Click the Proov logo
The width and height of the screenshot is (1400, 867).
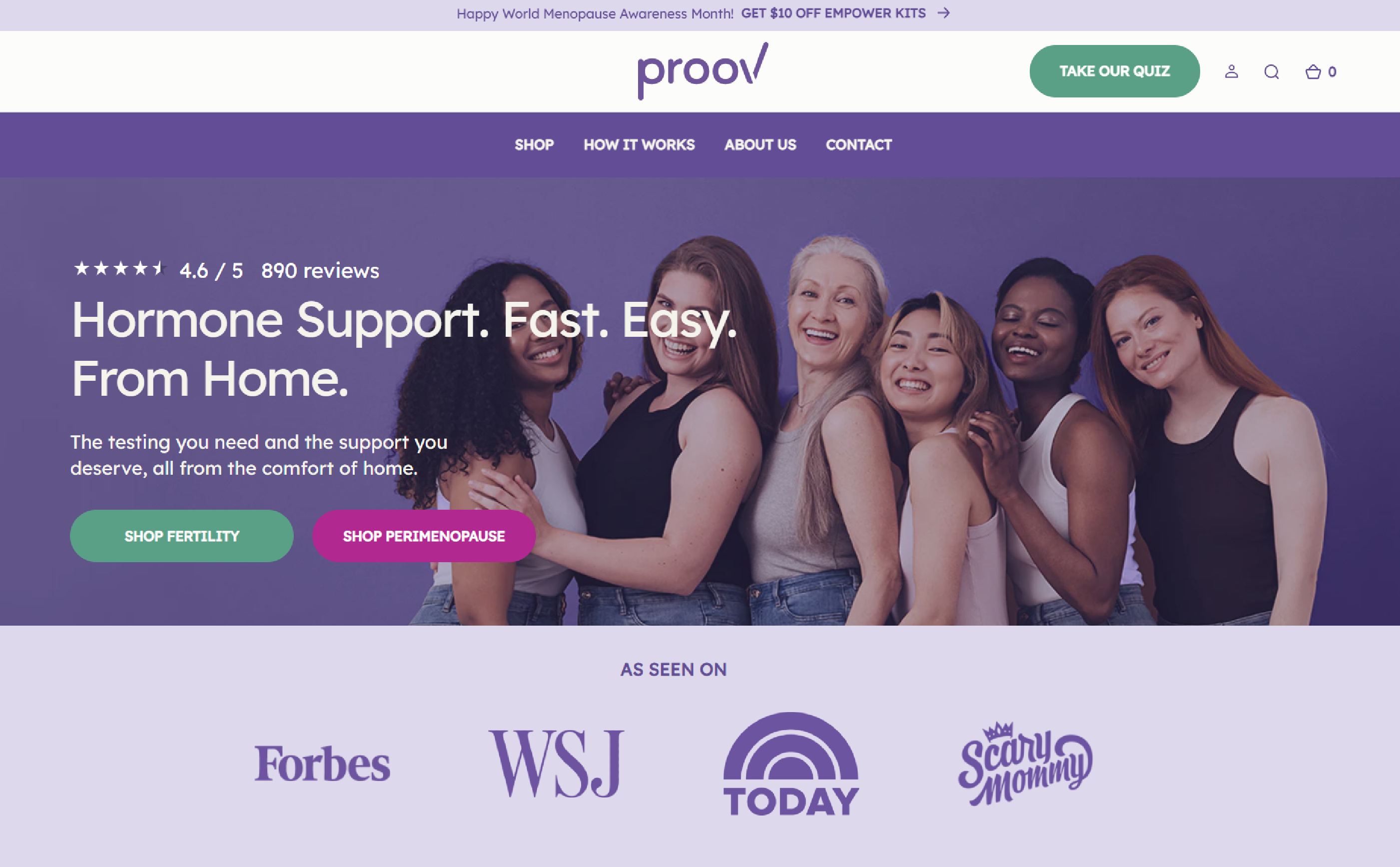pyautogui.click(x=703, y=71)
